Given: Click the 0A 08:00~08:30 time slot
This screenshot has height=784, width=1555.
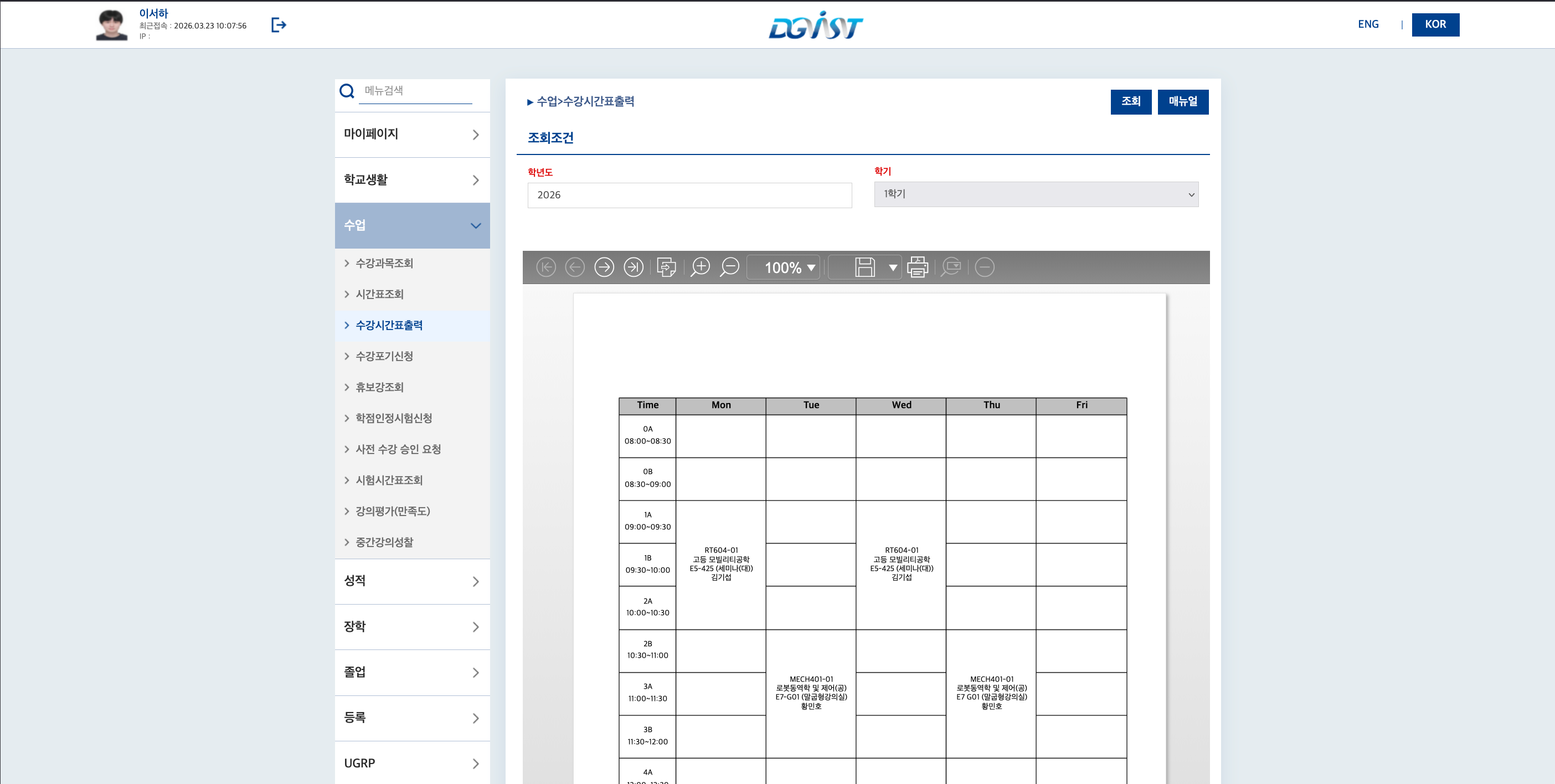Looking at the screenshot, I should click(x=647, y=436).
